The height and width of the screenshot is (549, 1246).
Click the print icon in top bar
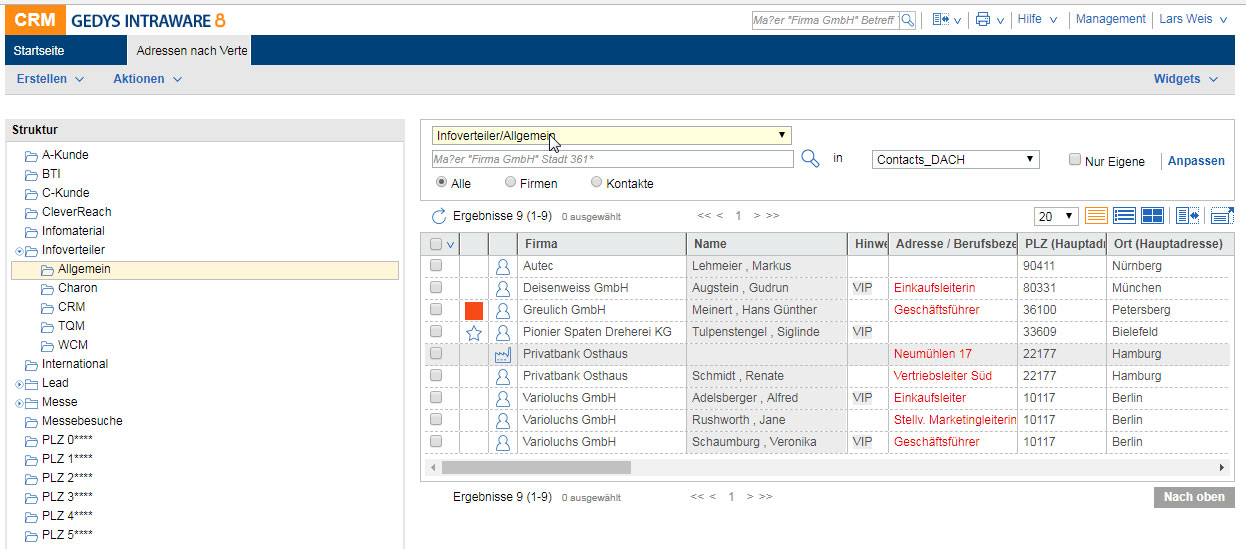[983, 20]
